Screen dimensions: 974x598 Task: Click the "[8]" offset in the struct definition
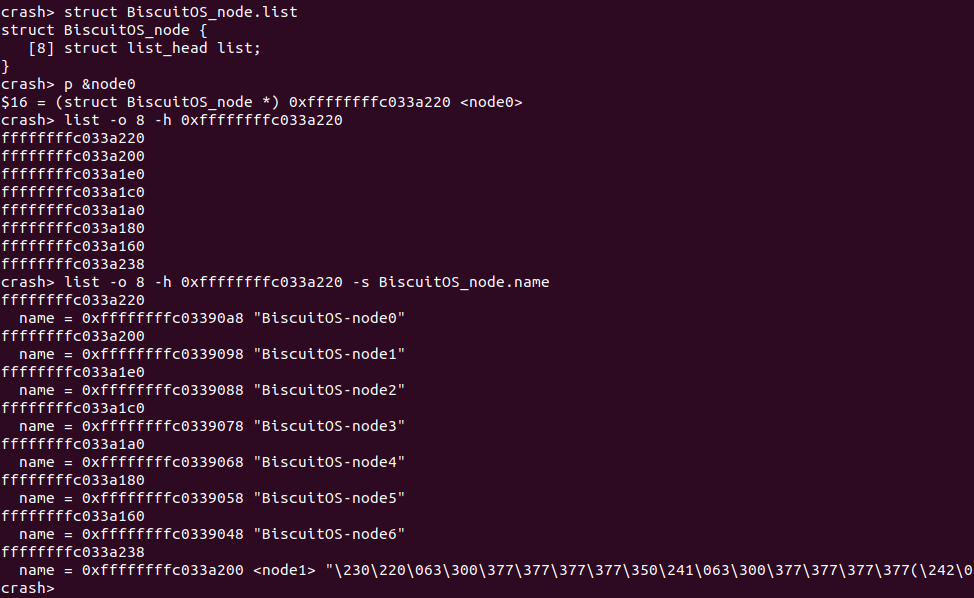(x=40, y=48)
